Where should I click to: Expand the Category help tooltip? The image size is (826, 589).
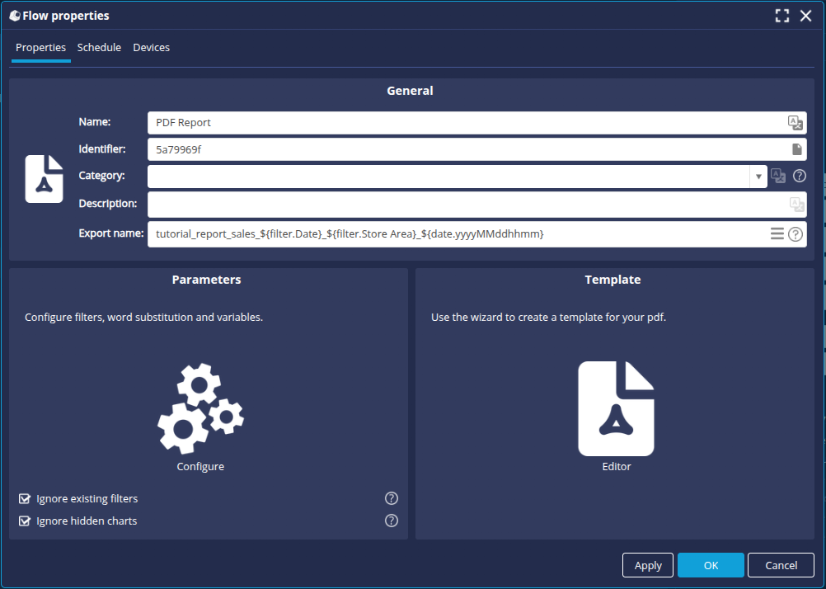tap(797, 175)
